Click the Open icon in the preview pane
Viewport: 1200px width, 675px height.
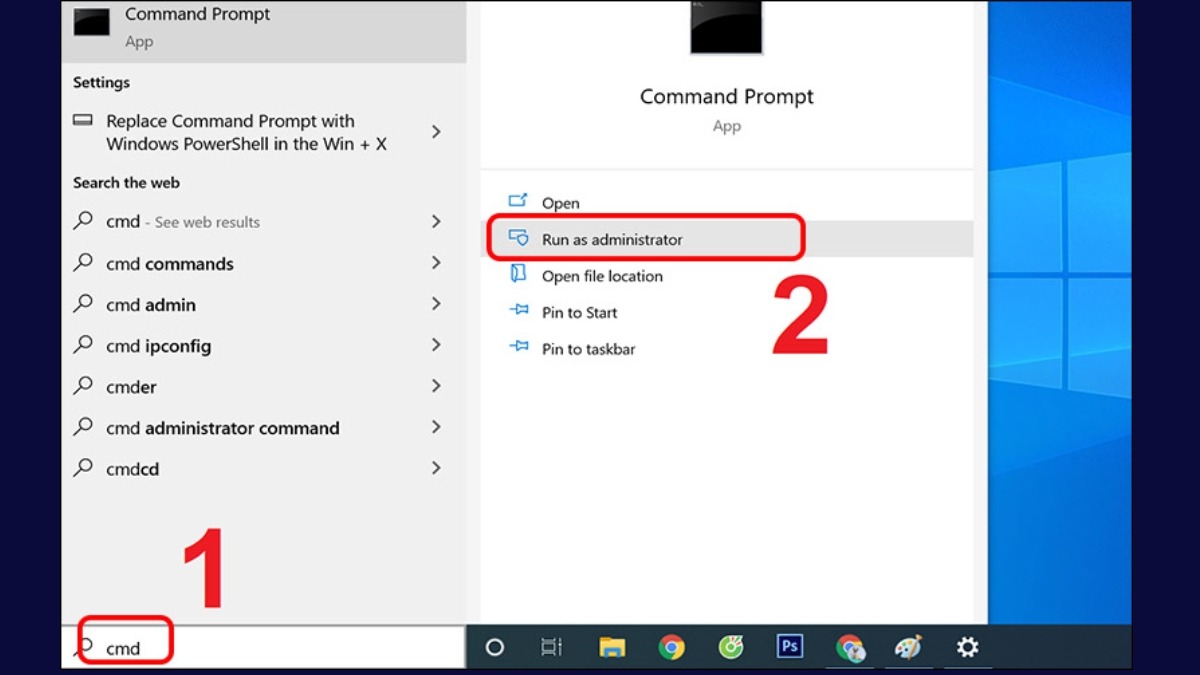pos(518,202)
